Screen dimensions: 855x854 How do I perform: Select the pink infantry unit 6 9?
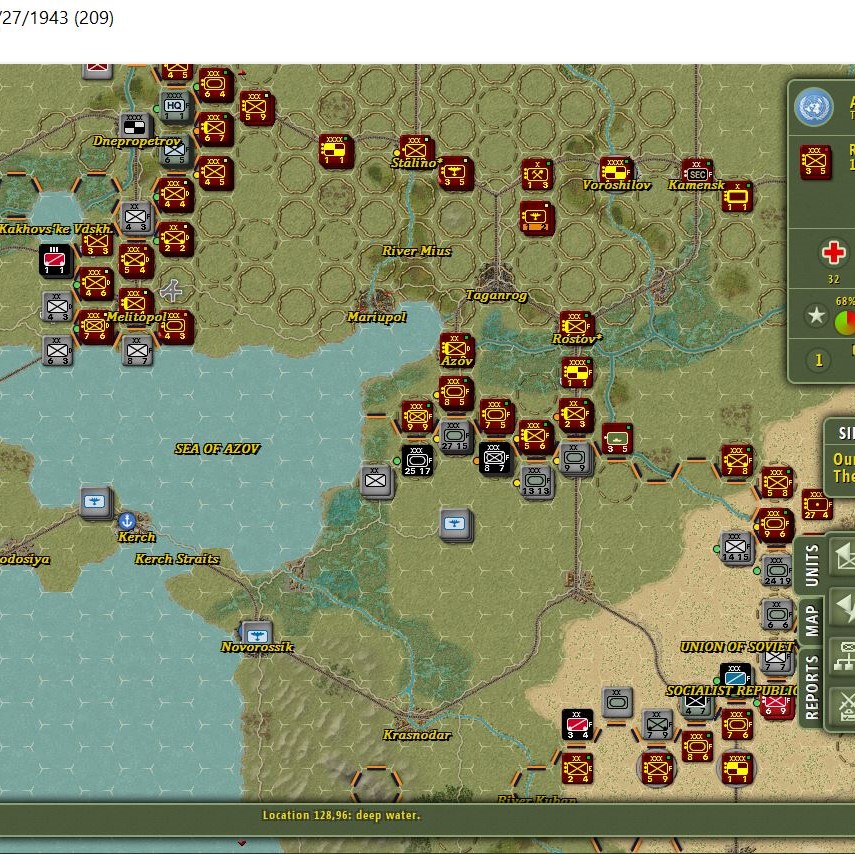[x=776, y=705]
